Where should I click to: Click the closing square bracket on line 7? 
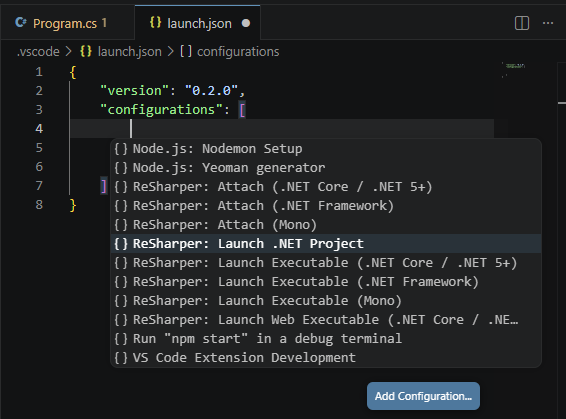(x=104, y=186)
